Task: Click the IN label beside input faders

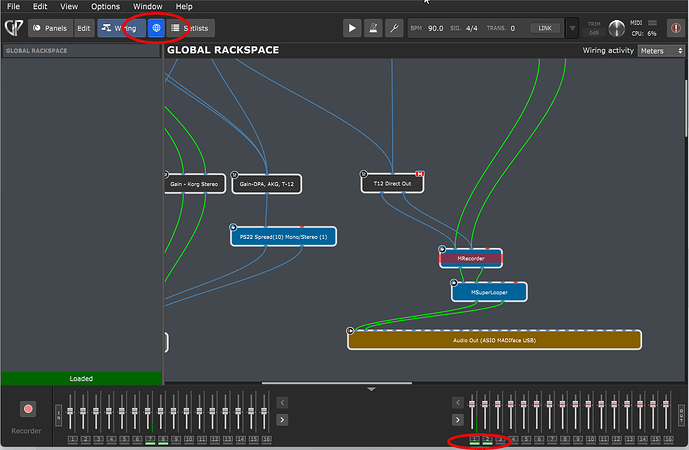Action: pos(58,415)
